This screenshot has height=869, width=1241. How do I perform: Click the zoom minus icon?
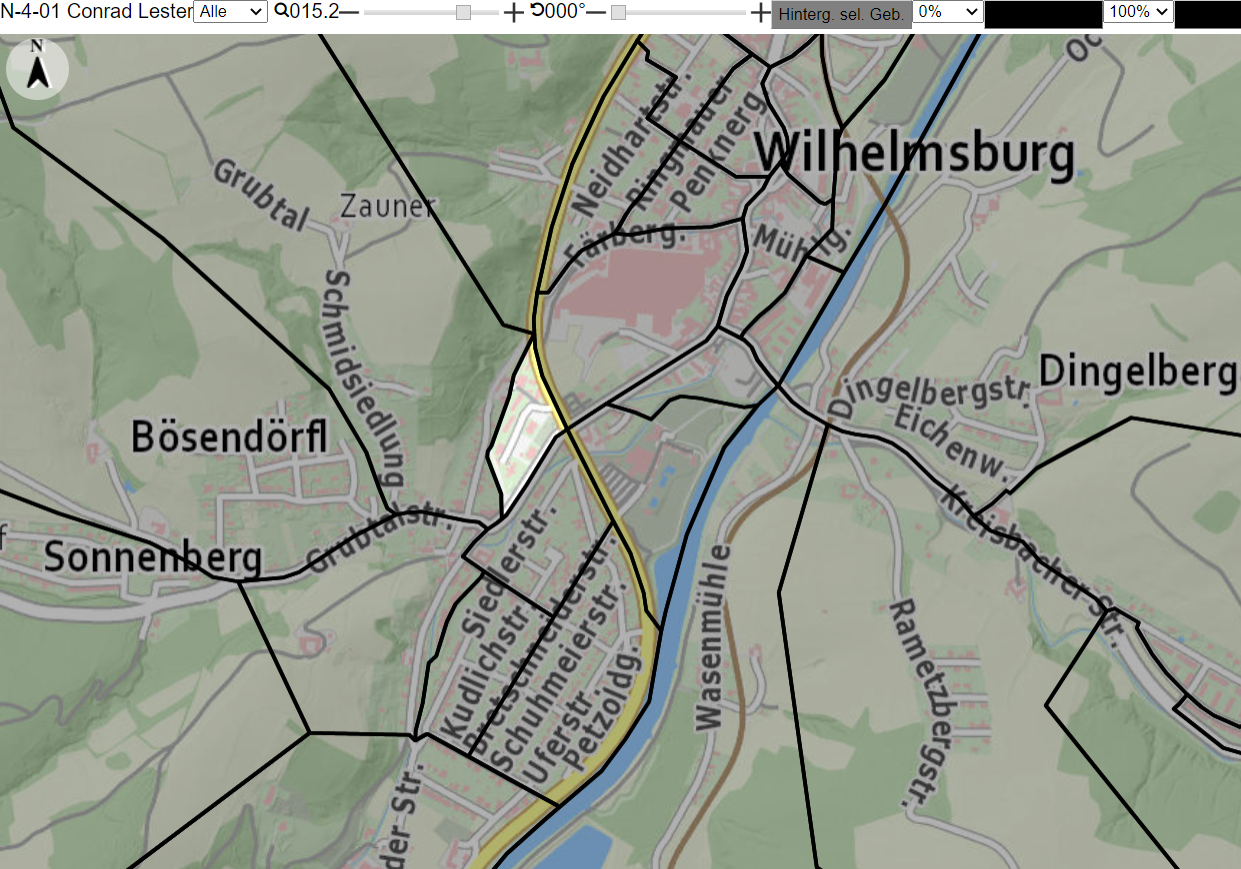350,12
